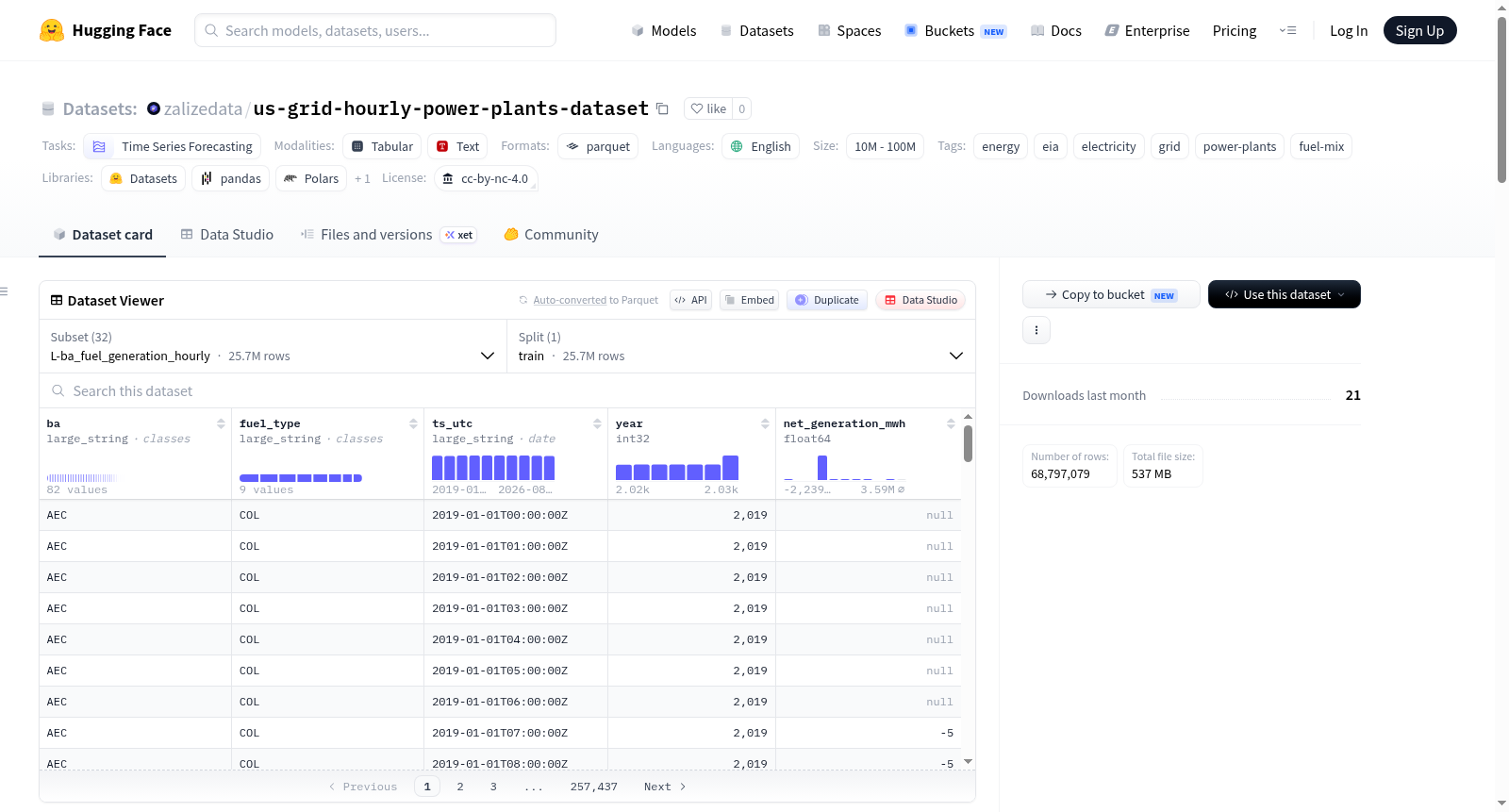Select the 10M - 100M size tag
The image size is (1509, 812).
coord(885,146)
